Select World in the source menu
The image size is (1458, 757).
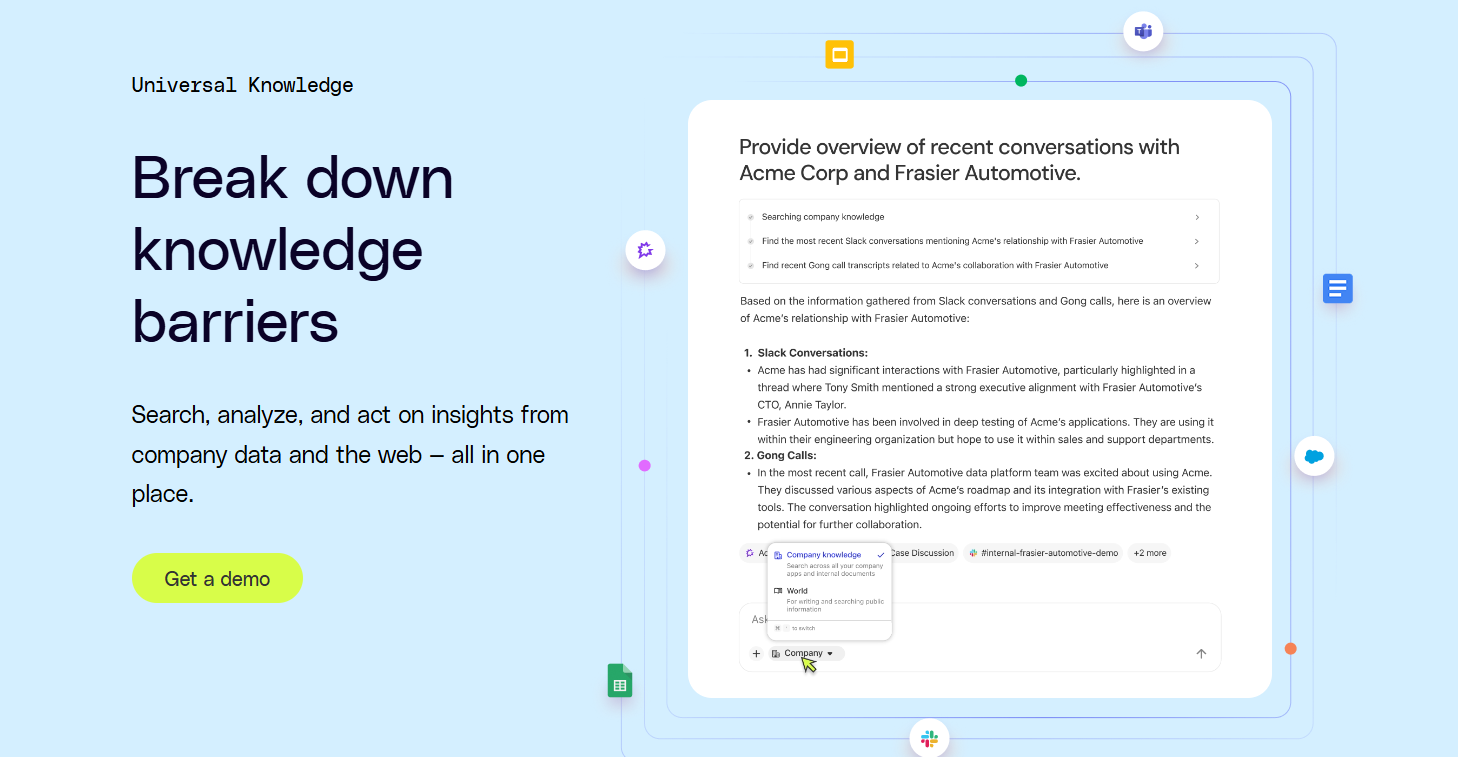coord(828,599)
